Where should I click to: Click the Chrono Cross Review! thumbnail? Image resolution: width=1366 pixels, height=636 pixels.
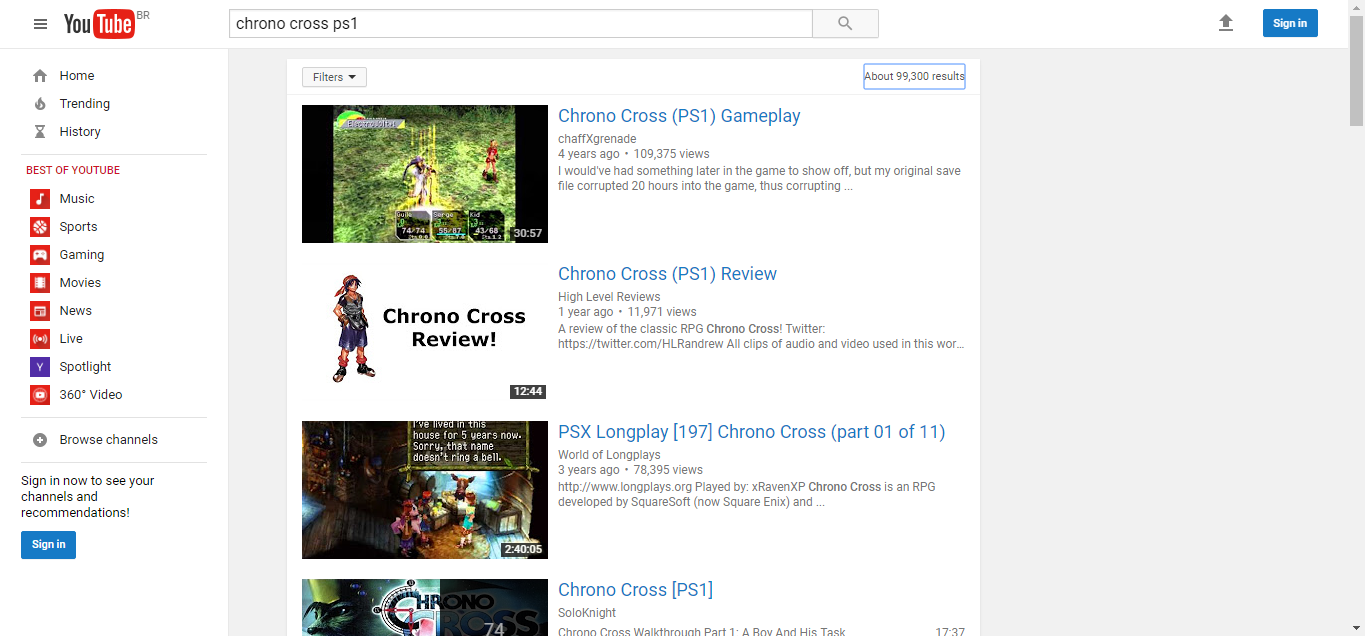[425, 332]
